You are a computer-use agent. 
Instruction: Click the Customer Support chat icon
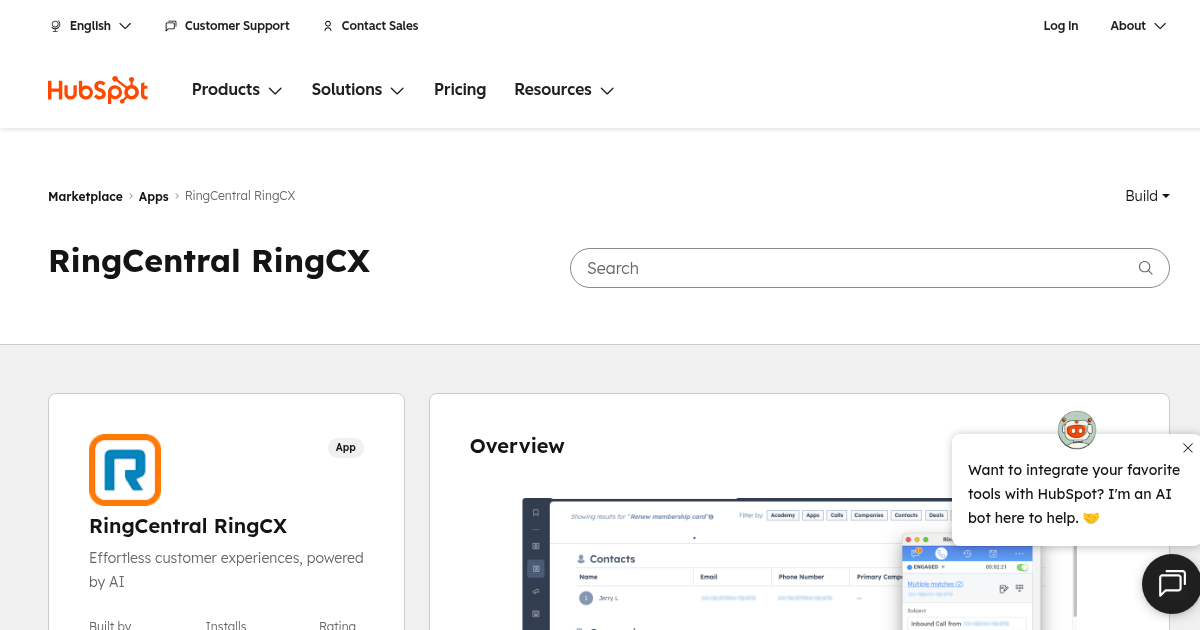(171, 26)
